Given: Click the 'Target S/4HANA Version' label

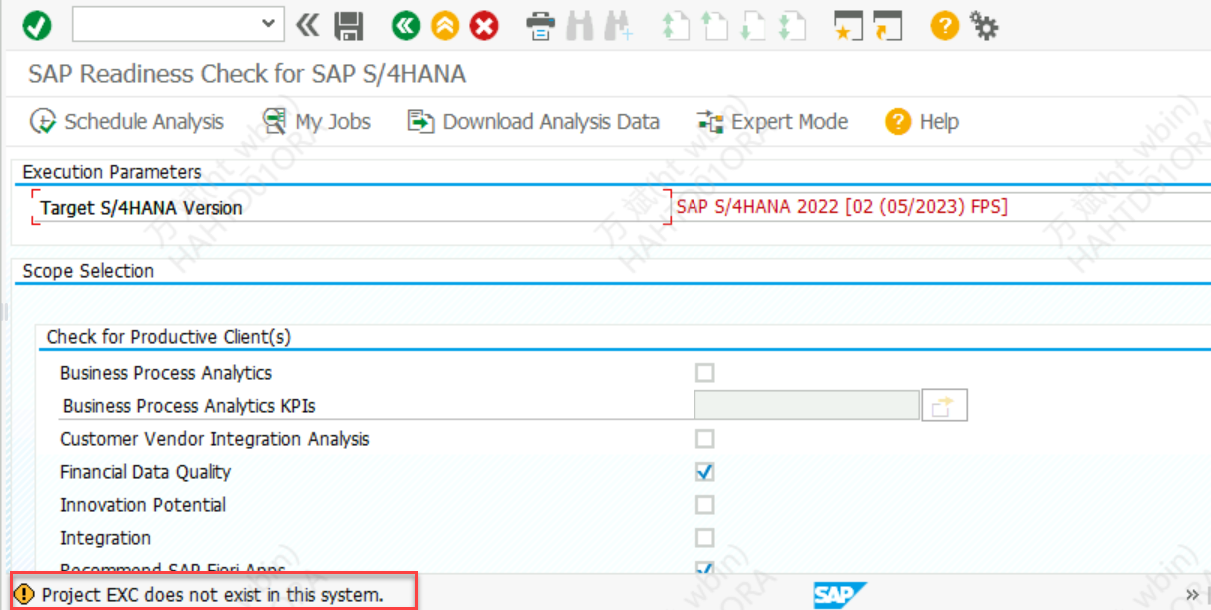Looking at the screenshot, I should click(x=141, y=208).
